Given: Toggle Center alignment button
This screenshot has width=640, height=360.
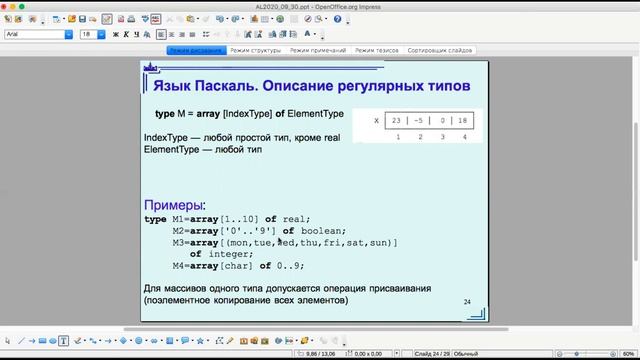Looking at the screenshot, I should tap(172, 35).
